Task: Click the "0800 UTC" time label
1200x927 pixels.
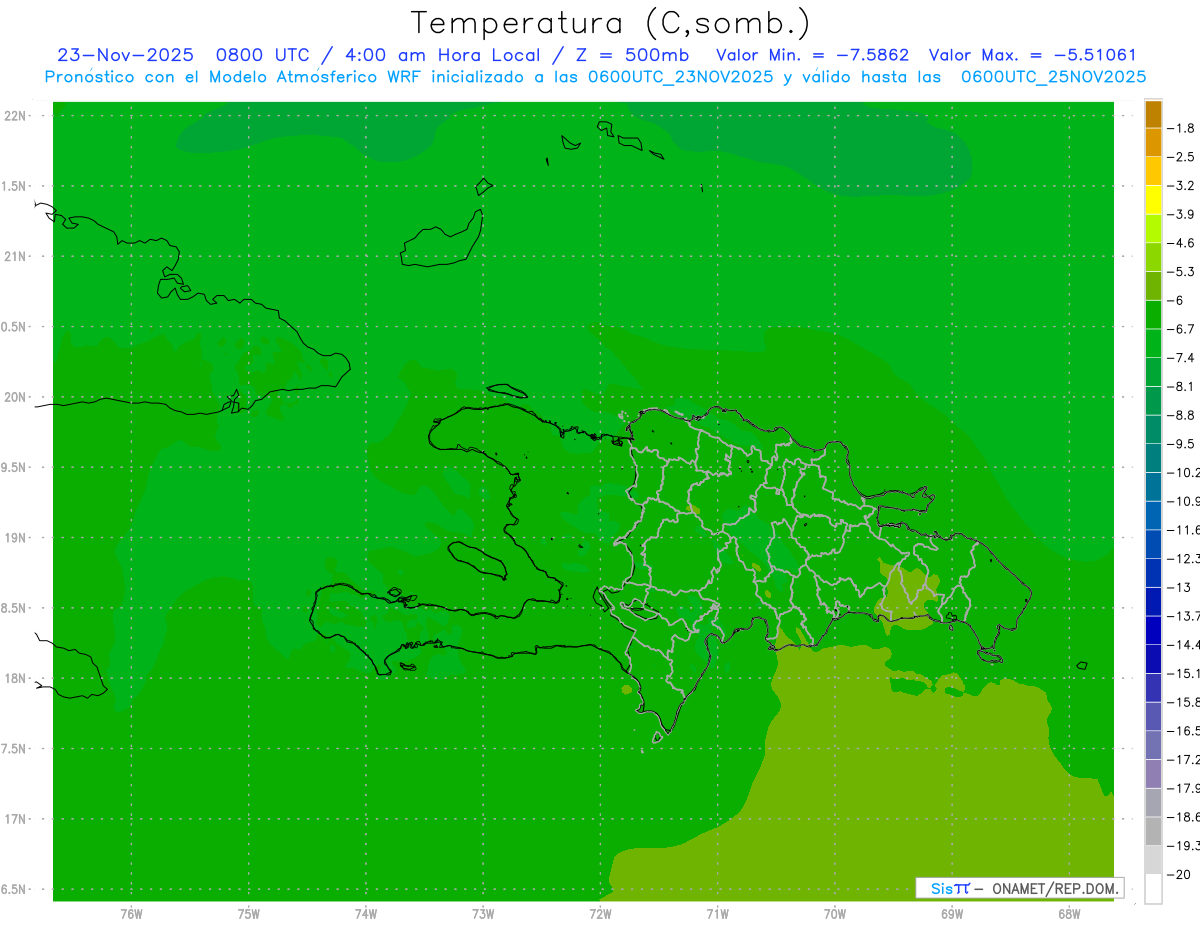Action: pyautogui.click(x=263, y=55)
